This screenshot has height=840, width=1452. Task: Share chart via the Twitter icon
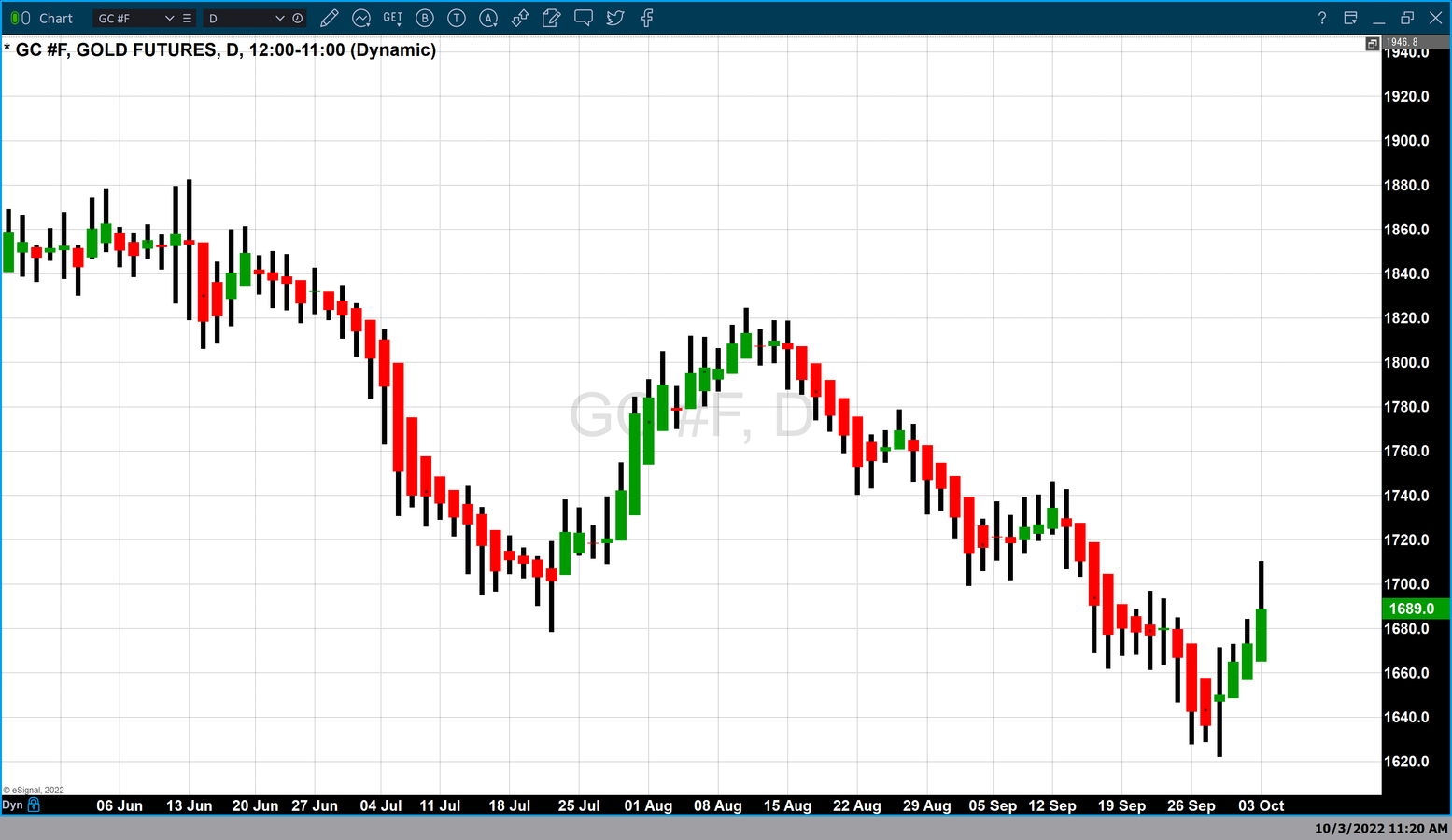[x=615, y=18]
